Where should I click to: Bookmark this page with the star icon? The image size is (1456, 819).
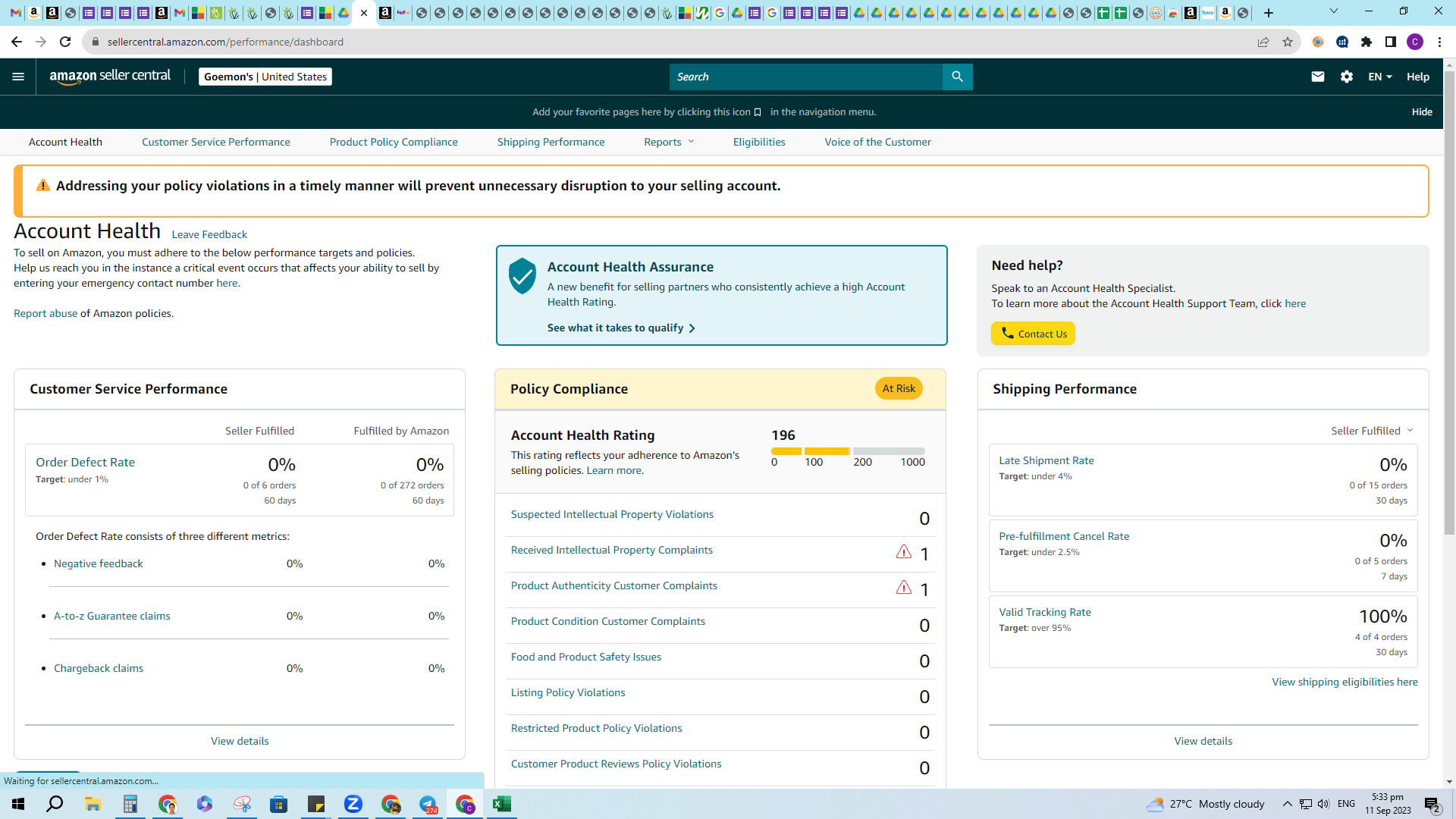tap(1288, 42)
